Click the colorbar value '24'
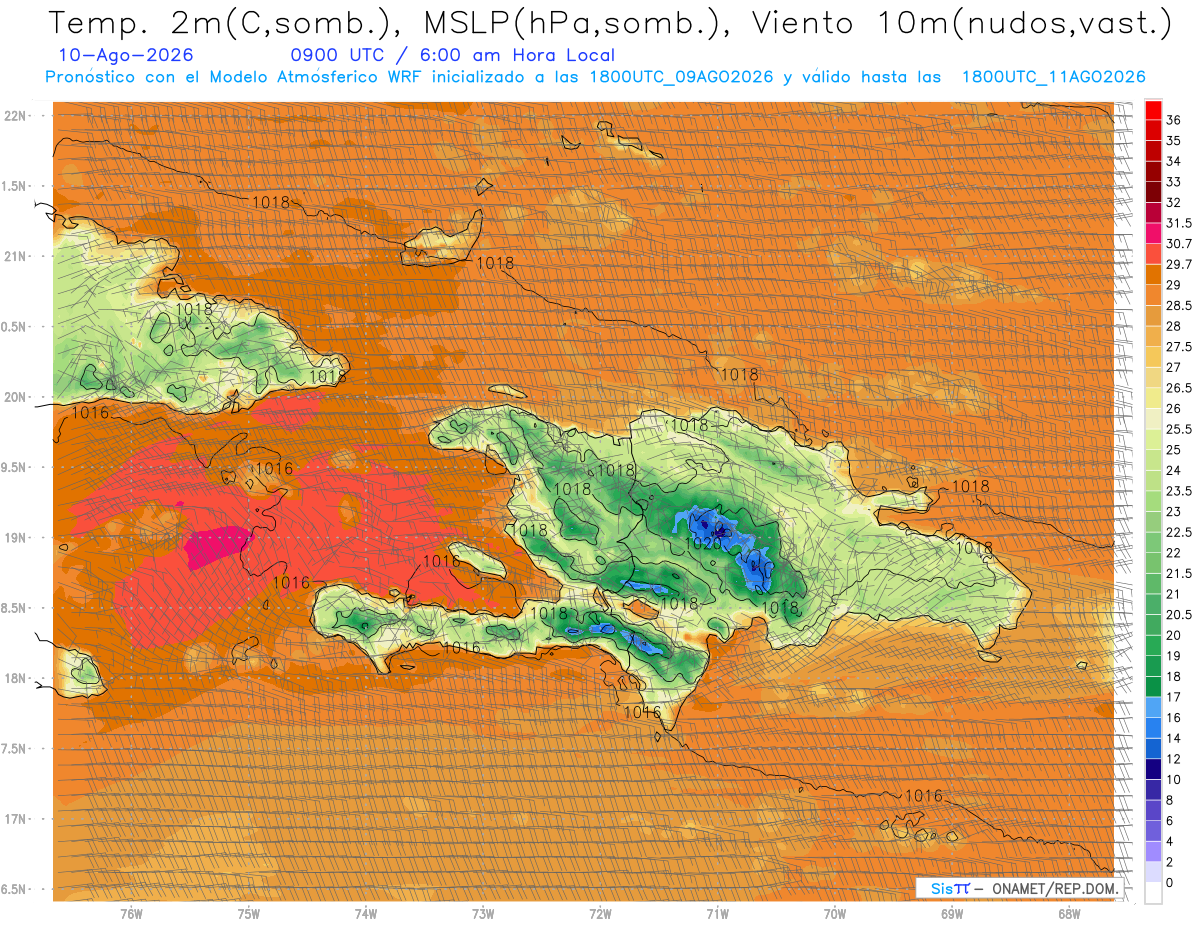The width and height of the screenshot is (1200, 927). (x=1174, y=470)
